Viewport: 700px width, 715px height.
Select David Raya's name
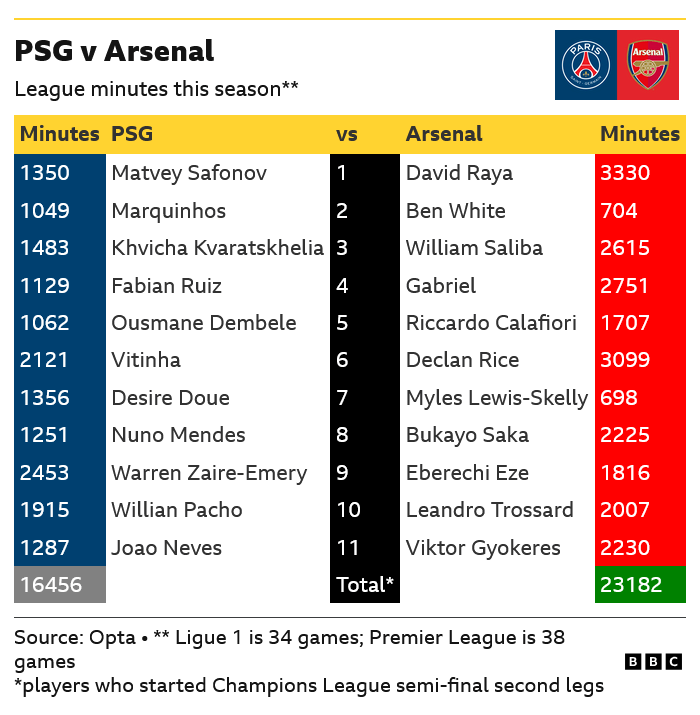click(x=459, y=173)
